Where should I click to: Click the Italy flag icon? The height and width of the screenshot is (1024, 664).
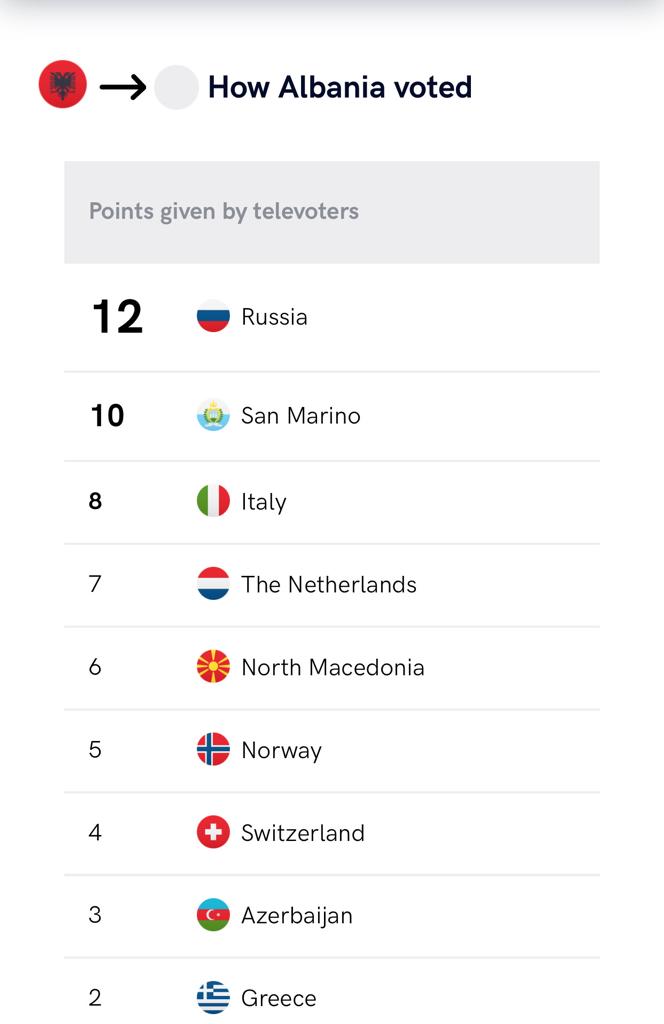[x=213, y=501]
